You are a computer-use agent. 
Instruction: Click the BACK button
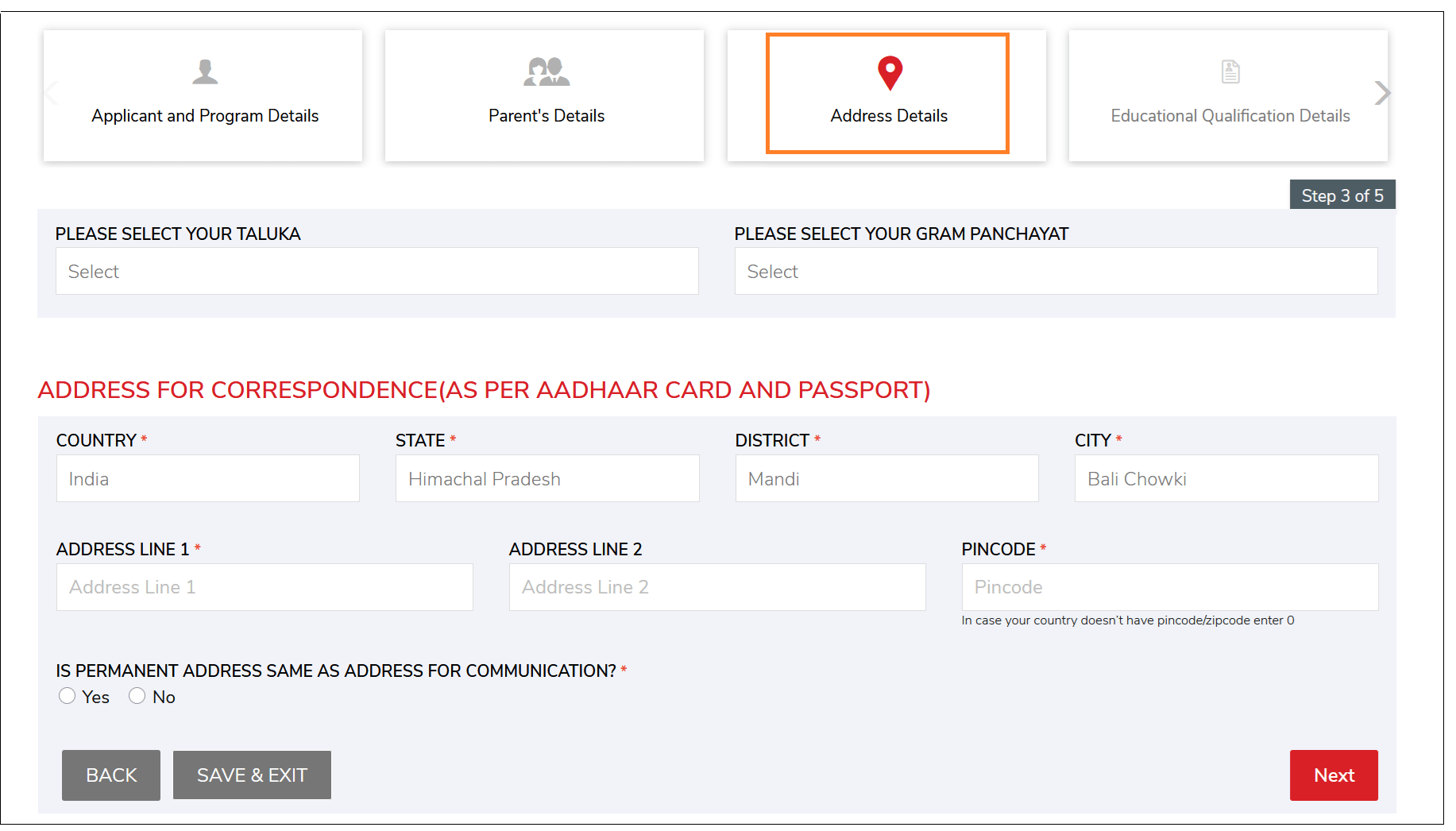click(111, 775)
